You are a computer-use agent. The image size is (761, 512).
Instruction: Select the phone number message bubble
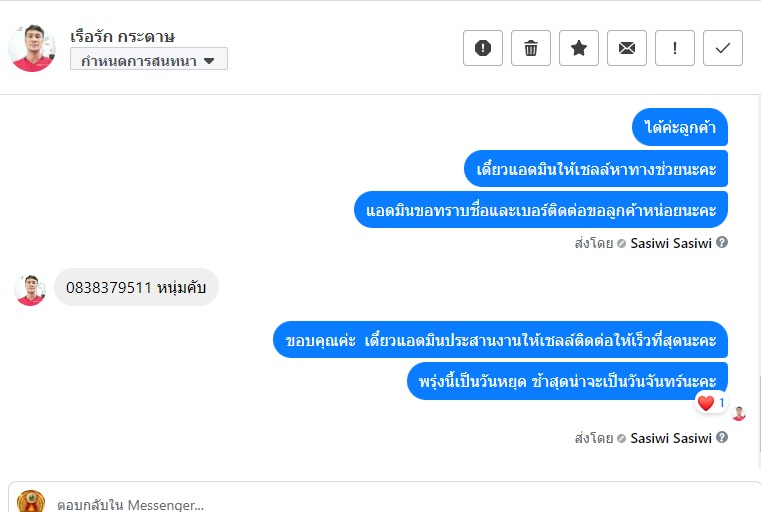click(x=136, y=288)
